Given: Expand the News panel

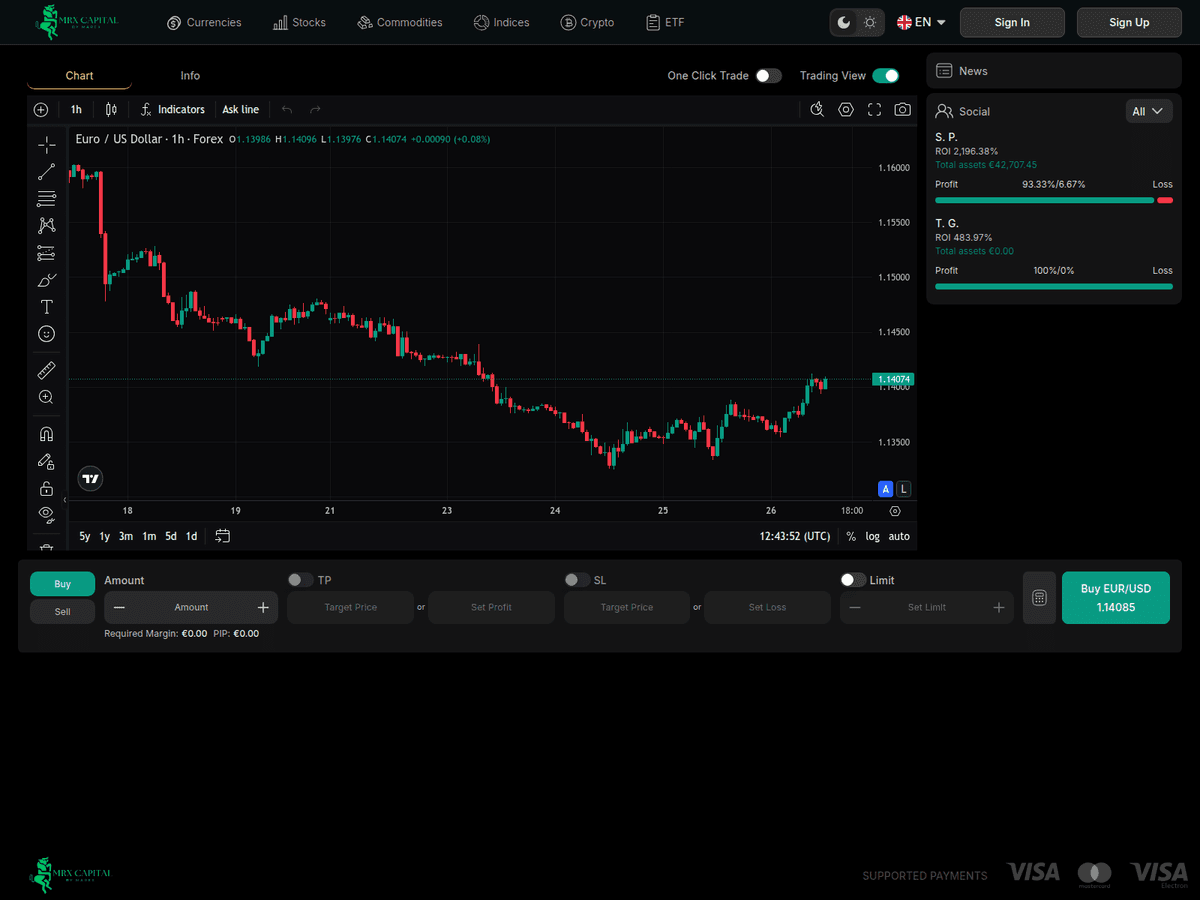Looking at the screenshot, I should pos(1054,71).
